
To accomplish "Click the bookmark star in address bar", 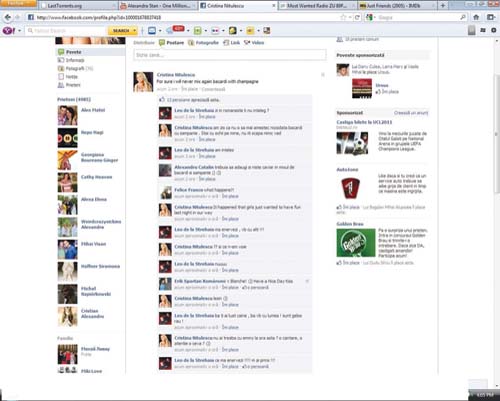I will [343, 17].
